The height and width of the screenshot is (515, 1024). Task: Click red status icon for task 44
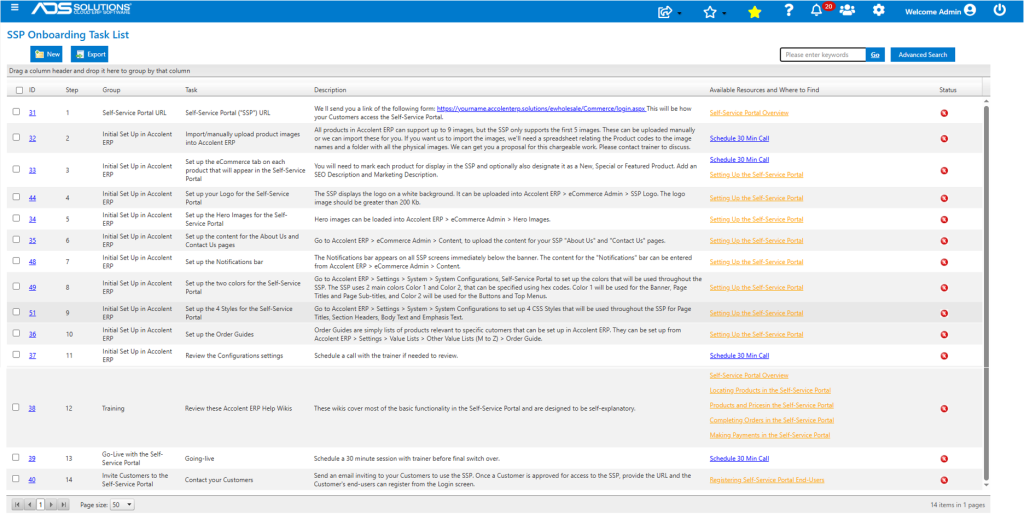click(x=944, y=198)
